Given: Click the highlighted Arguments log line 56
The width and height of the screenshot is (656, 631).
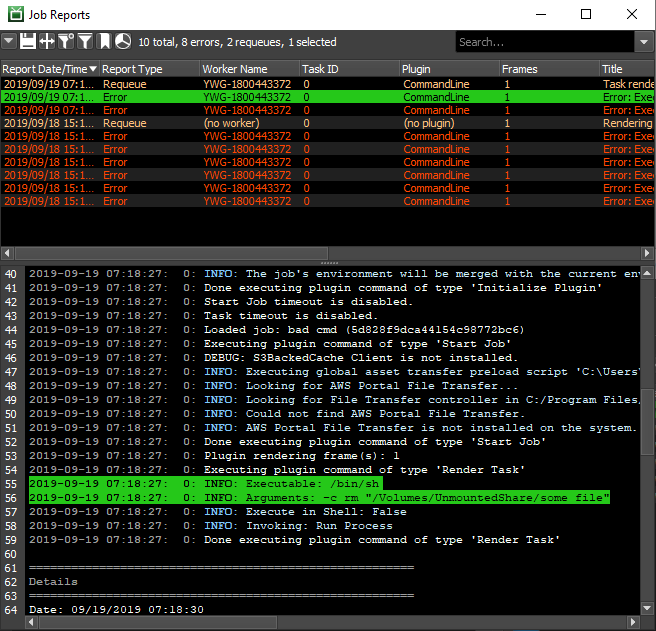Looking at the screenshot, I should click(320, 498).
